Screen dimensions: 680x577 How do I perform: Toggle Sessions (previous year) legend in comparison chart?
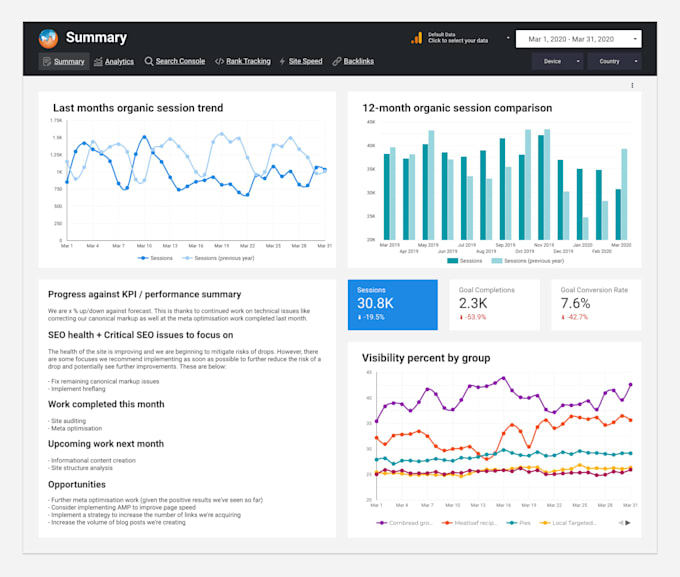coord(528,261)
